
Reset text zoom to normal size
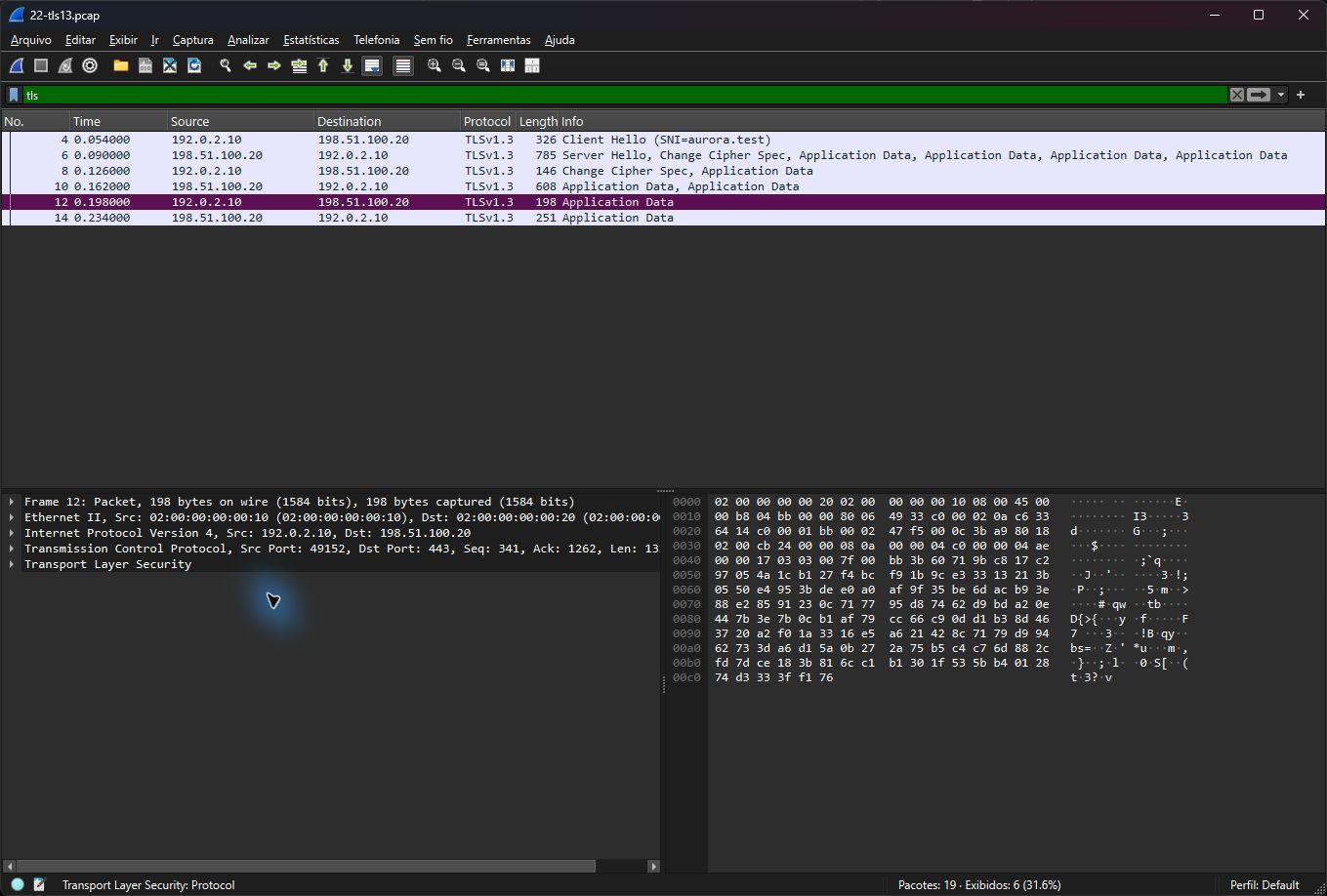pos(483,65)
